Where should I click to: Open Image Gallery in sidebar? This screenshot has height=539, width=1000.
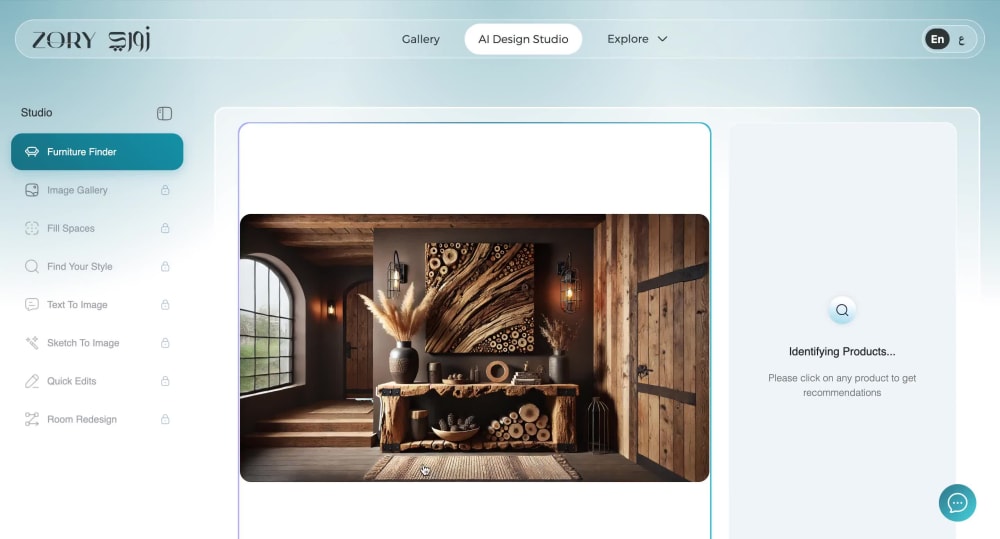click(97, 190)
